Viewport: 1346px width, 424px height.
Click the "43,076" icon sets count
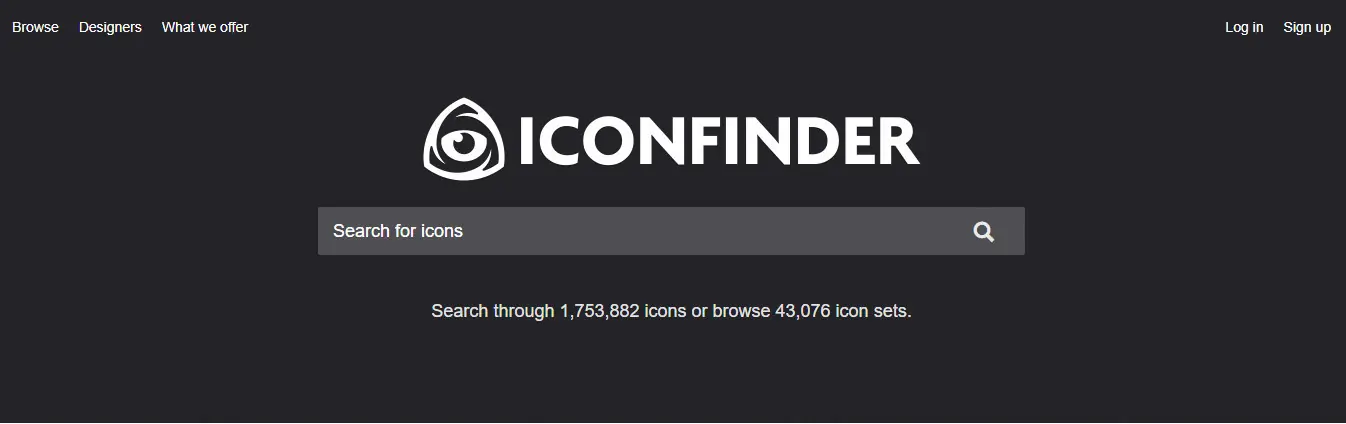point(802,311)
